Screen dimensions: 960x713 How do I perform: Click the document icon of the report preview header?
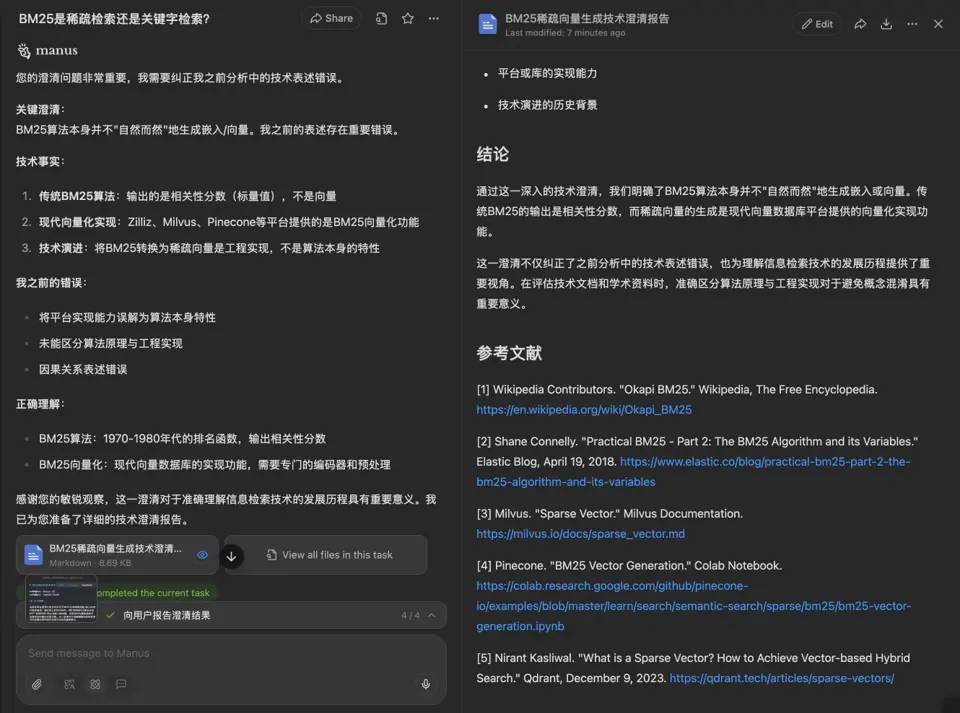(x=487, y=24)
